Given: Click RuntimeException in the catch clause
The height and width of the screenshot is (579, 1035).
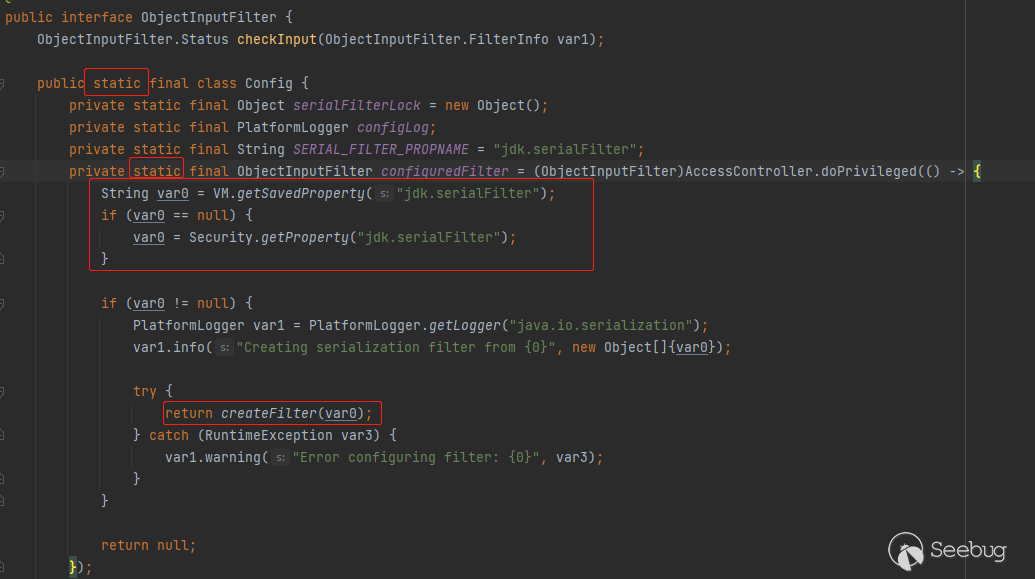Looking at the screenshot, I should click(269, 436).
